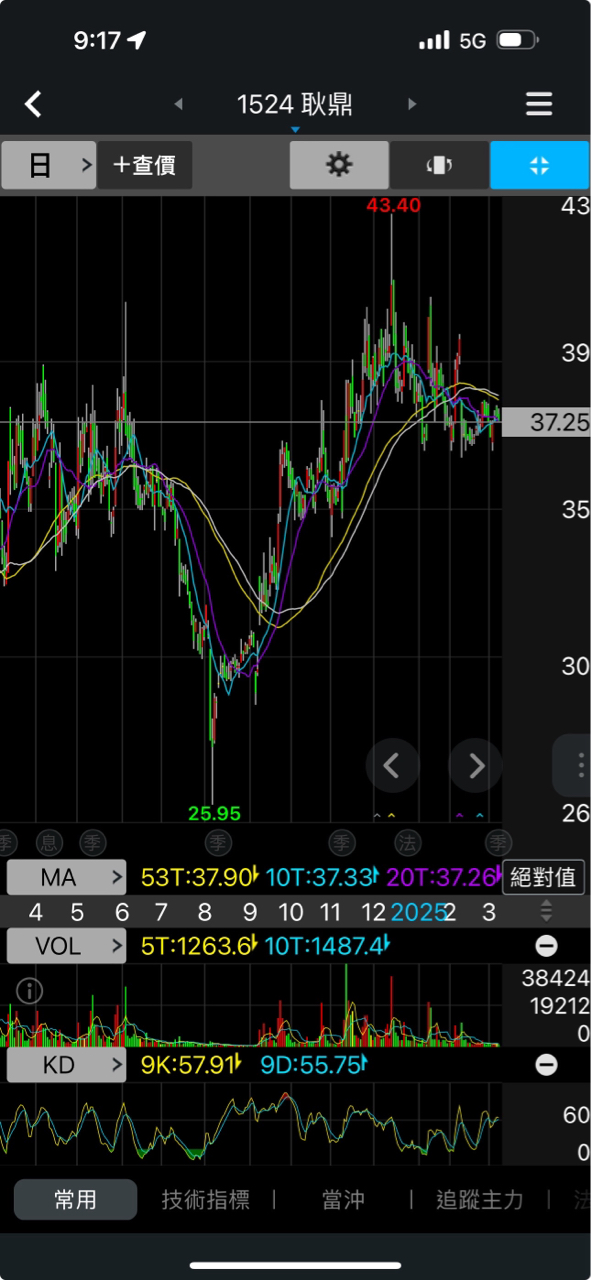591x1280 pixels.
Task: Select the 追蹤主力 tab
Action: pos(480,1199)
